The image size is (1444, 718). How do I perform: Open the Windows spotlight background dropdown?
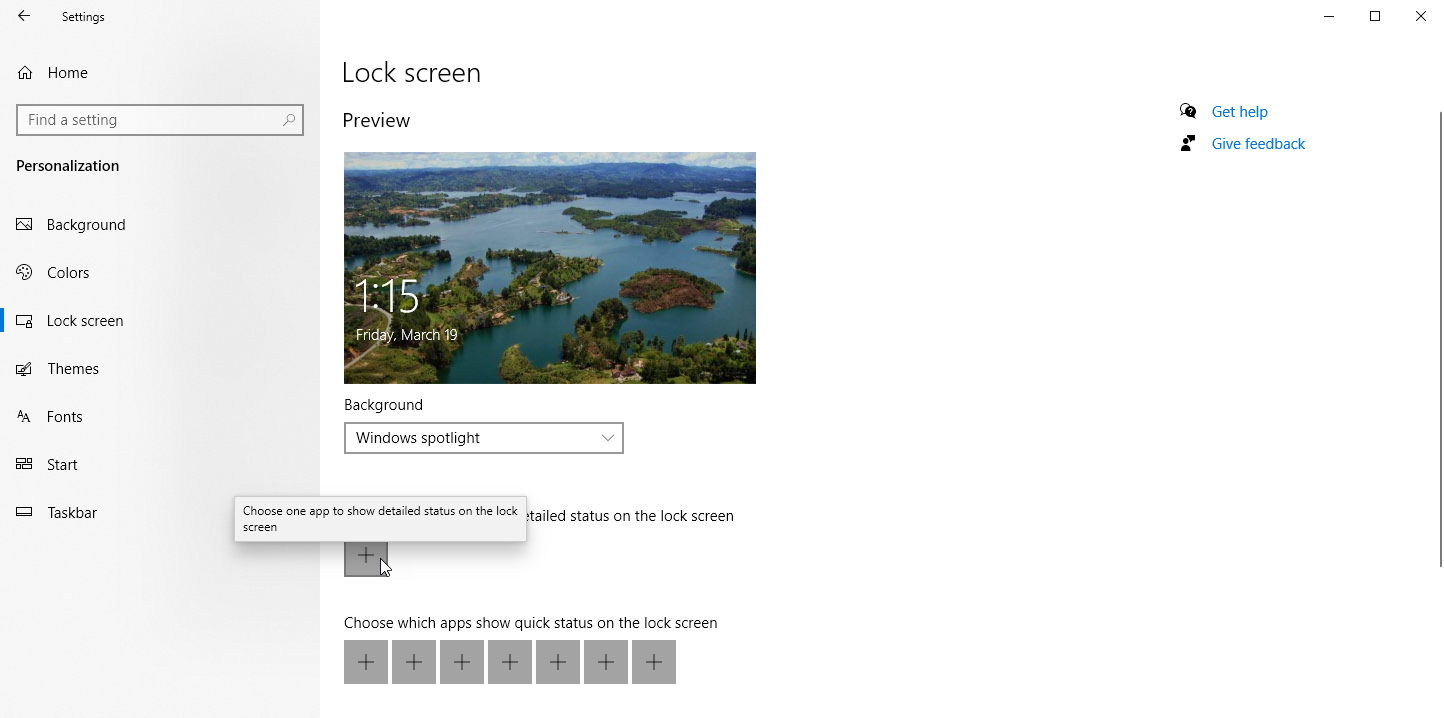pos(484,438)
